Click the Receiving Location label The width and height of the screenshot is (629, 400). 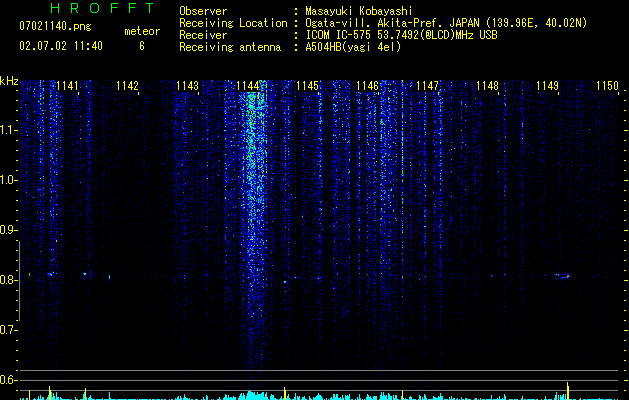(233, 23)
